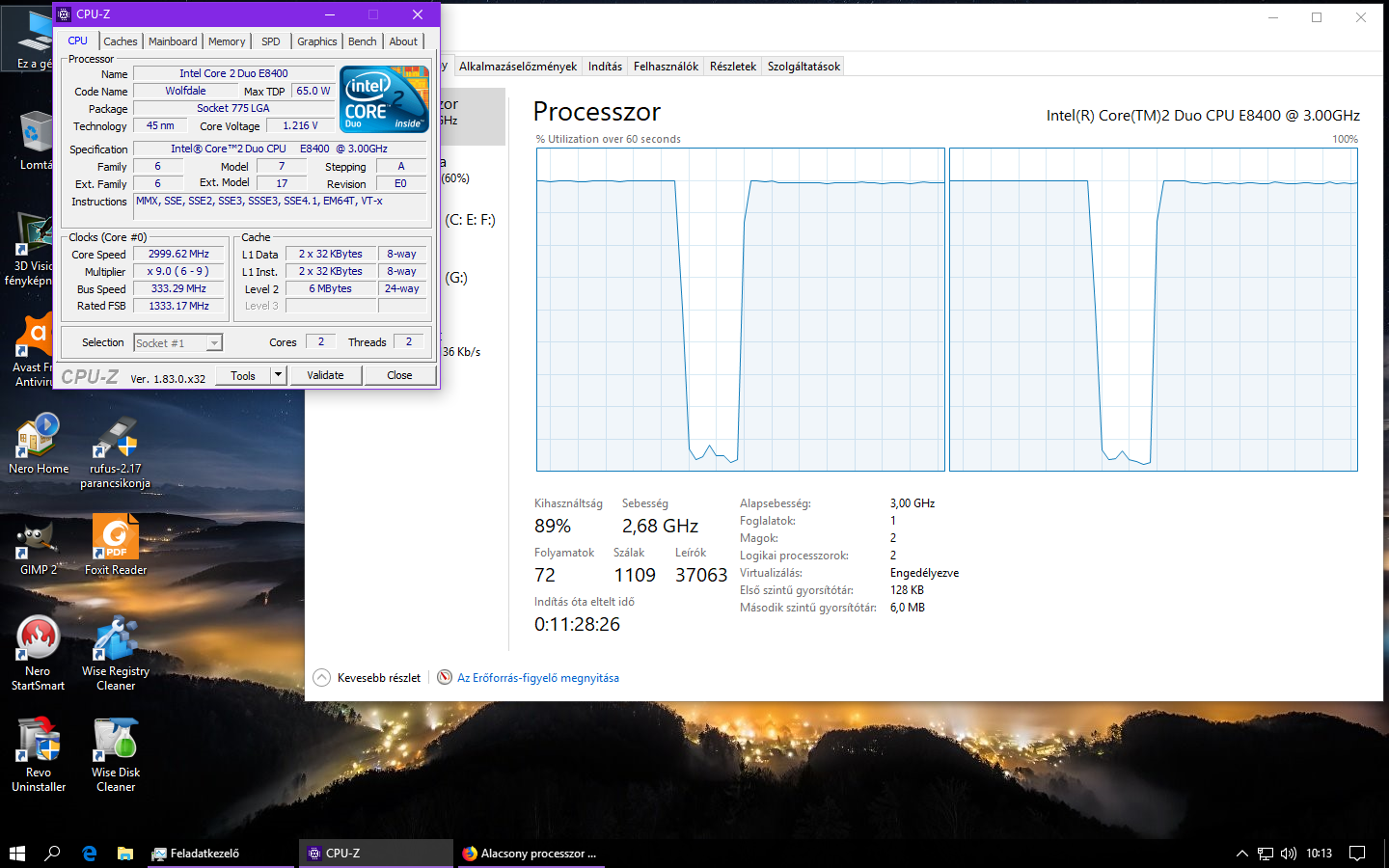Image resolution: width=1389 pixels, height=868 pixels.
Task: Launch GIMP 2 from desktop
Action: (x=38, y=546)
